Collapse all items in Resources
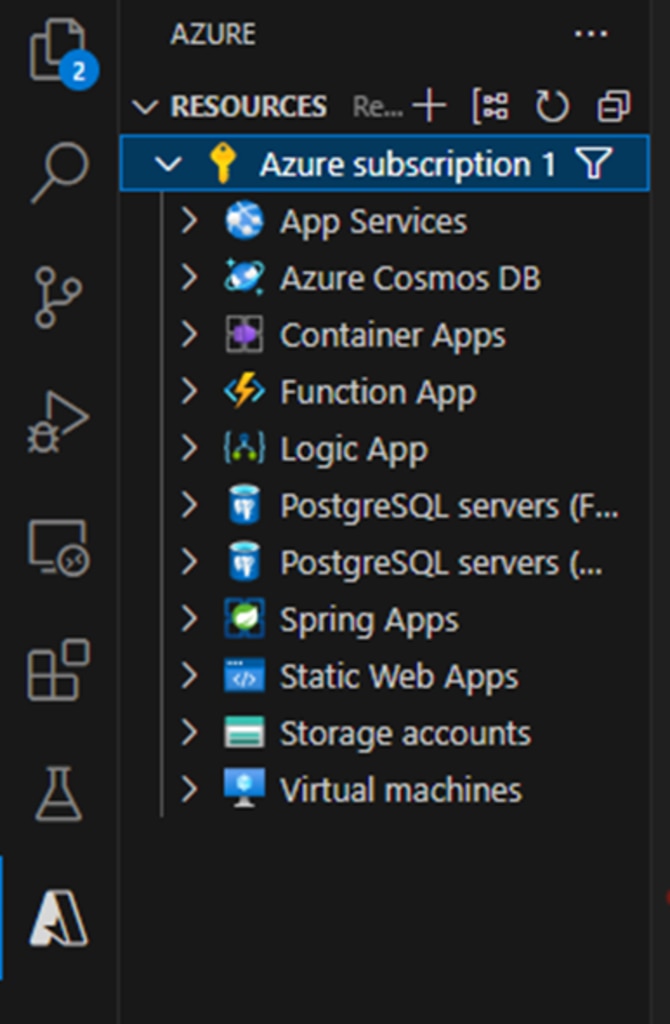The width and height of the screenshot is (670, 1024). tap(613, 106)
